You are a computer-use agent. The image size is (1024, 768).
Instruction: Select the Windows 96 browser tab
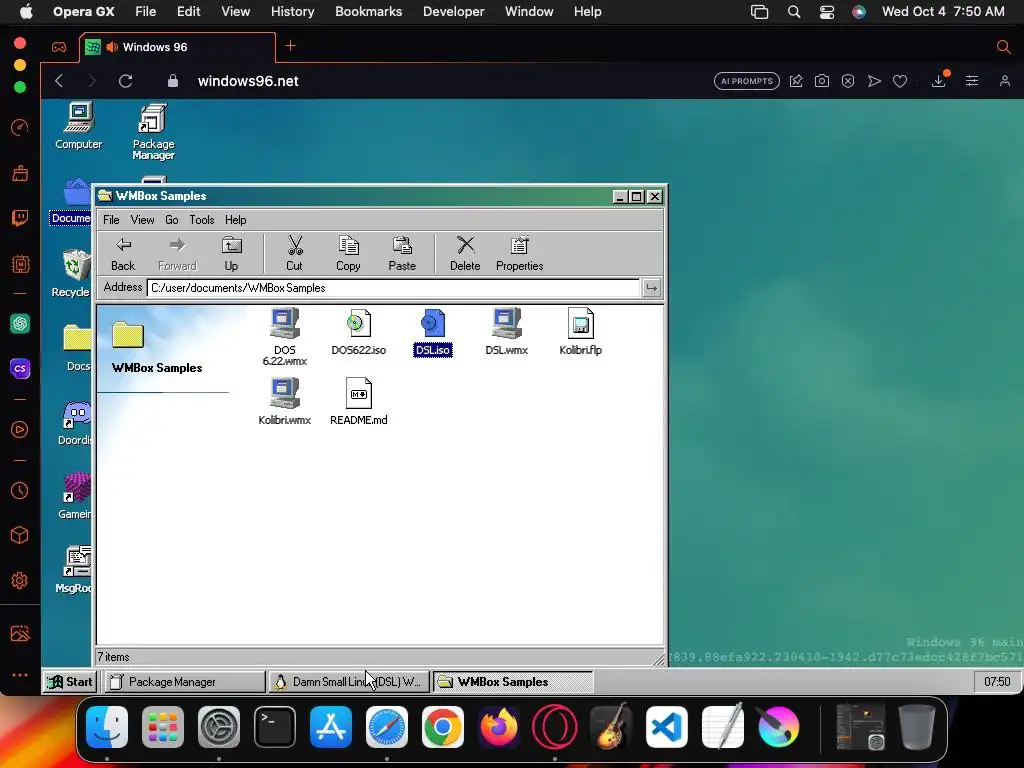click(x=178, y=47)
